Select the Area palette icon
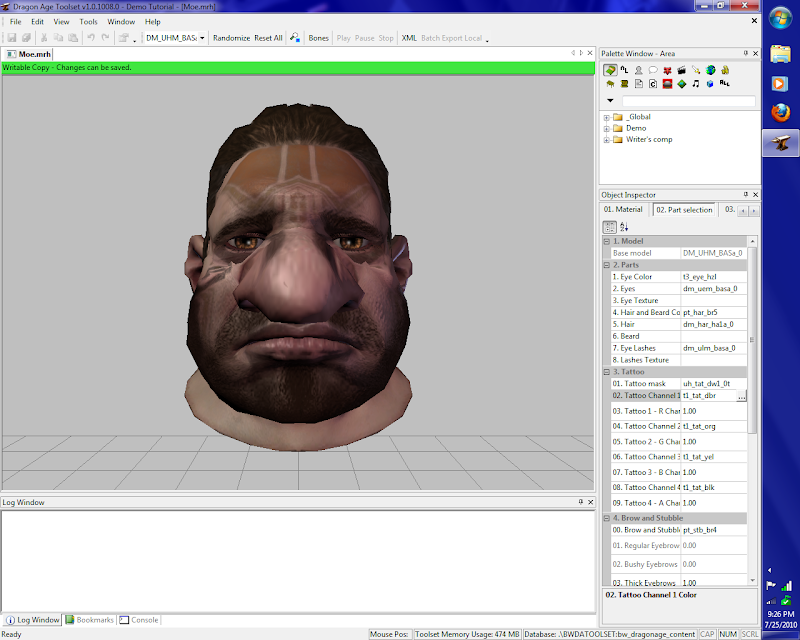Viewport: 800px width, 640px height. tap(609, 70)
